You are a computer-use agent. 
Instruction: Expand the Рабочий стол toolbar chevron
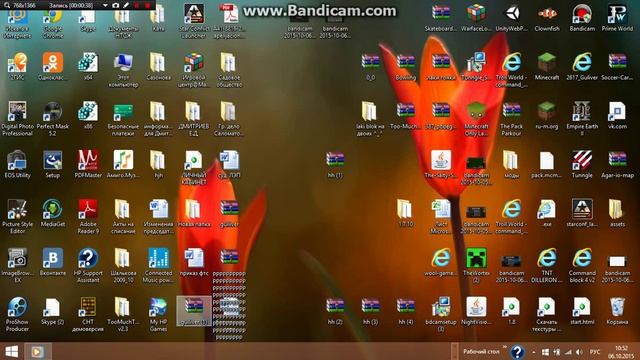pyautogui.click(x=505, y=347)
